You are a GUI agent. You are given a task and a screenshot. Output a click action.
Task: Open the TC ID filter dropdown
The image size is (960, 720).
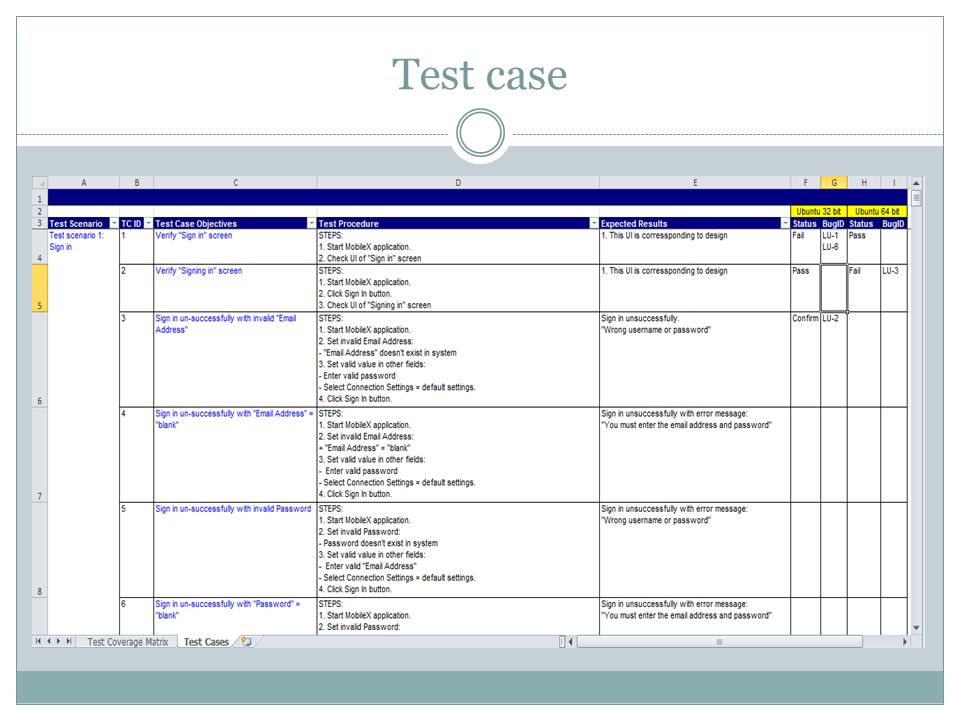(148, 223)
